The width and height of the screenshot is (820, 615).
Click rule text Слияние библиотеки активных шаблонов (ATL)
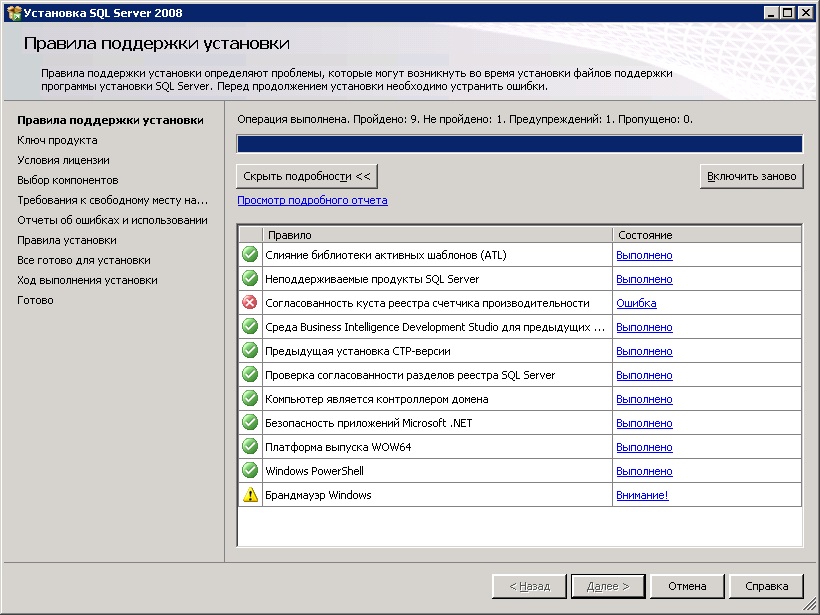coord(385,255)
